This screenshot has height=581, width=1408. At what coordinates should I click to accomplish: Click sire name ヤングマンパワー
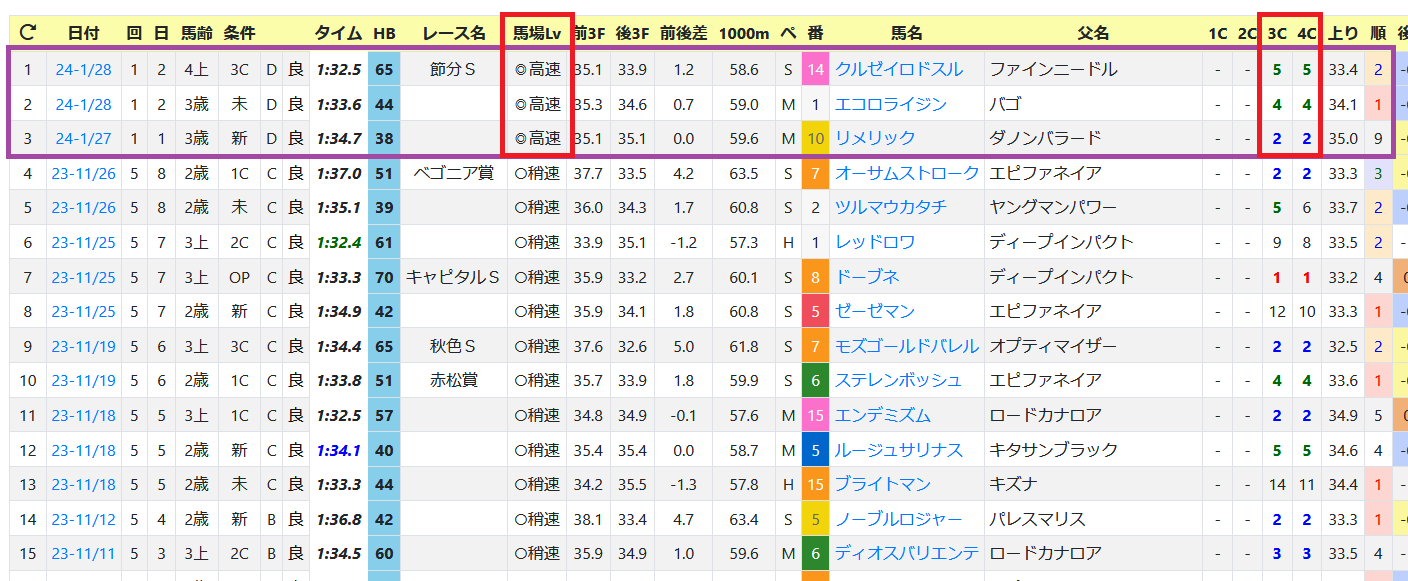(1053, 207)
